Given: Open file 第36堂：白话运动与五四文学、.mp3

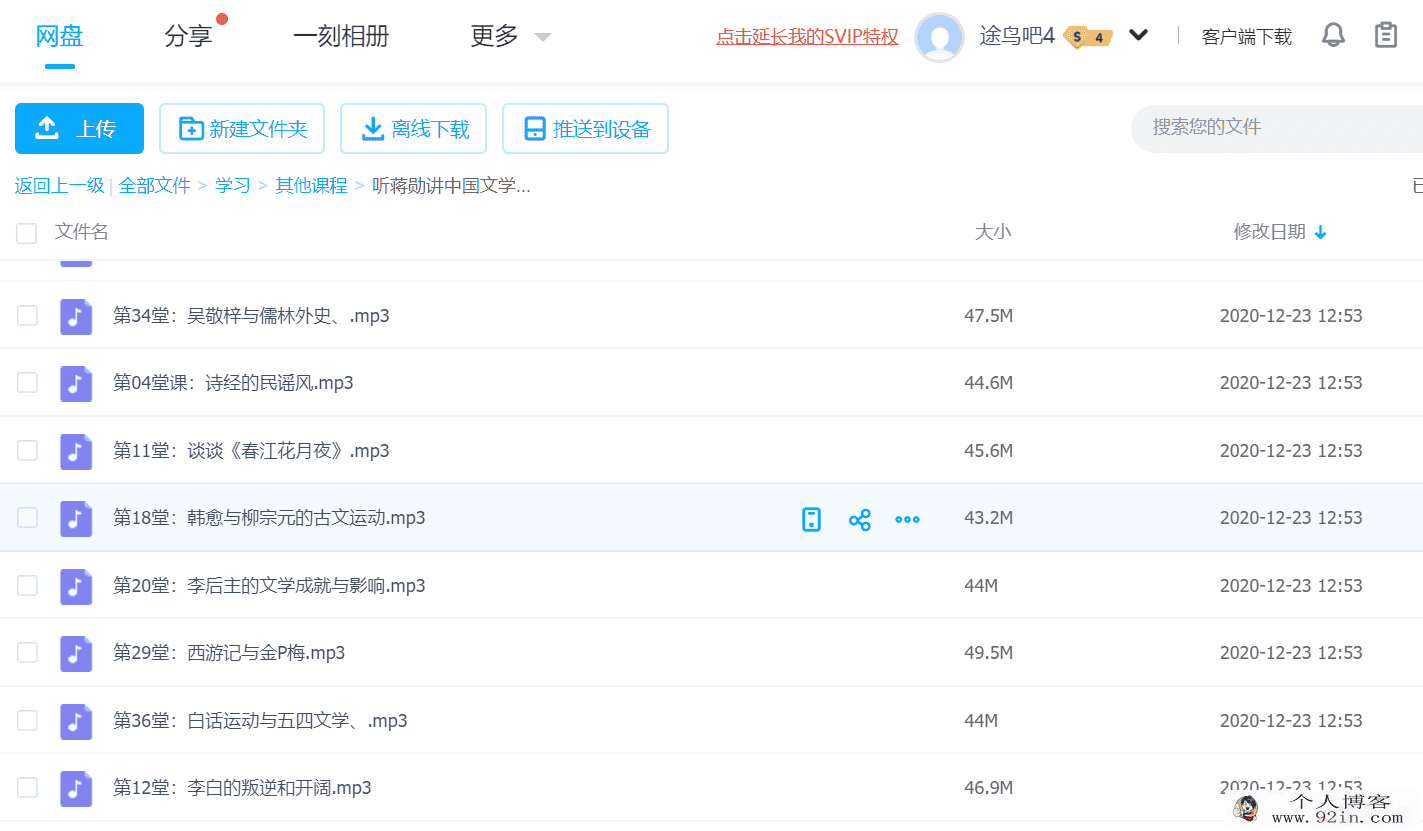Looking at the screenshot, I should [260, 721].
